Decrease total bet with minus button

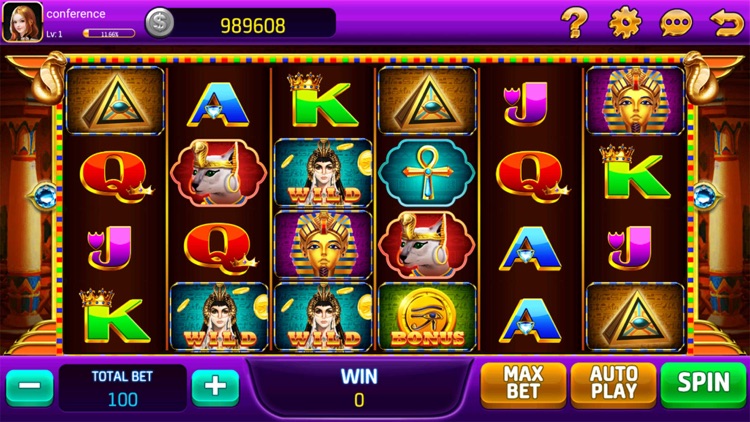(30, 387)
